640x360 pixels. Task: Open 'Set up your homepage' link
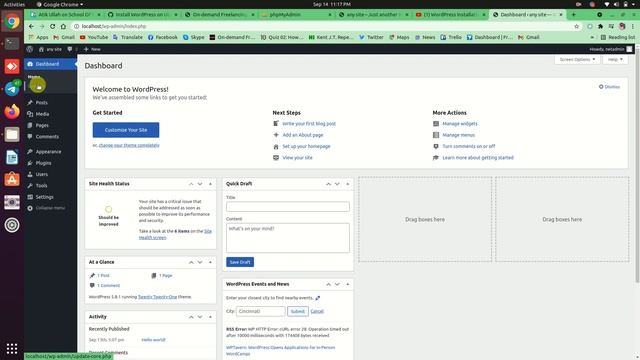306,146
